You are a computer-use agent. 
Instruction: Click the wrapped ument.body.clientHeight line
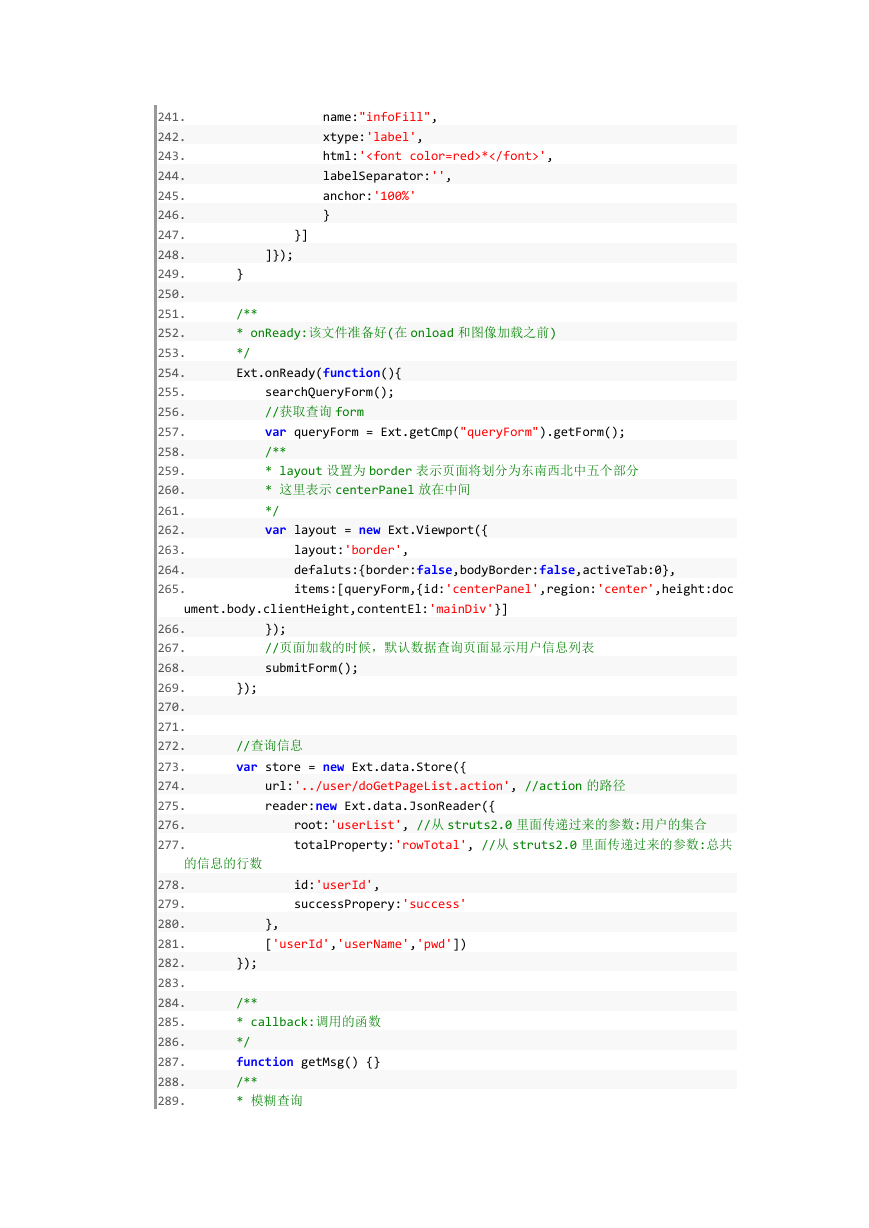coord(346,609)
